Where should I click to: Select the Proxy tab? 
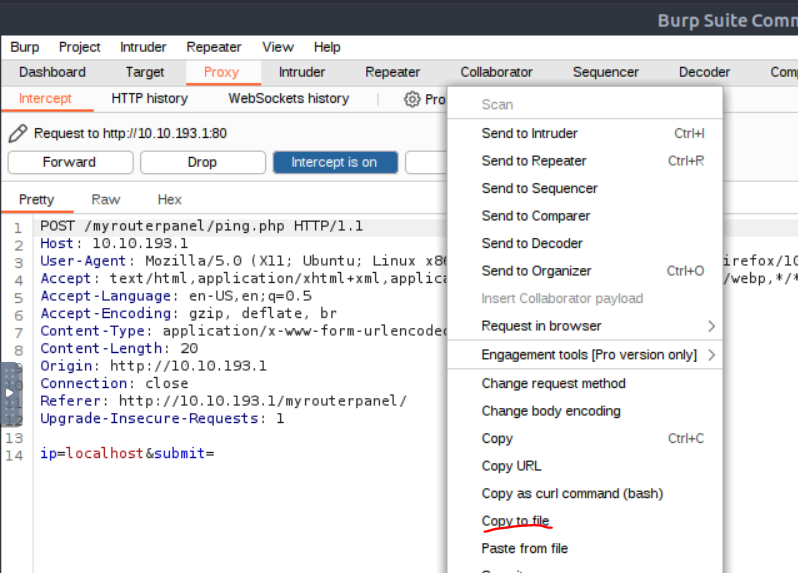[221, 72]
